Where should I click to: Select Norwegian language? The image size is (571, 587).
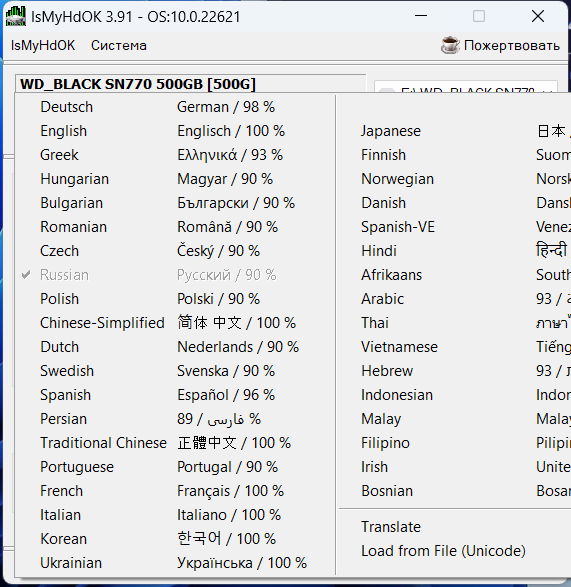455,179
